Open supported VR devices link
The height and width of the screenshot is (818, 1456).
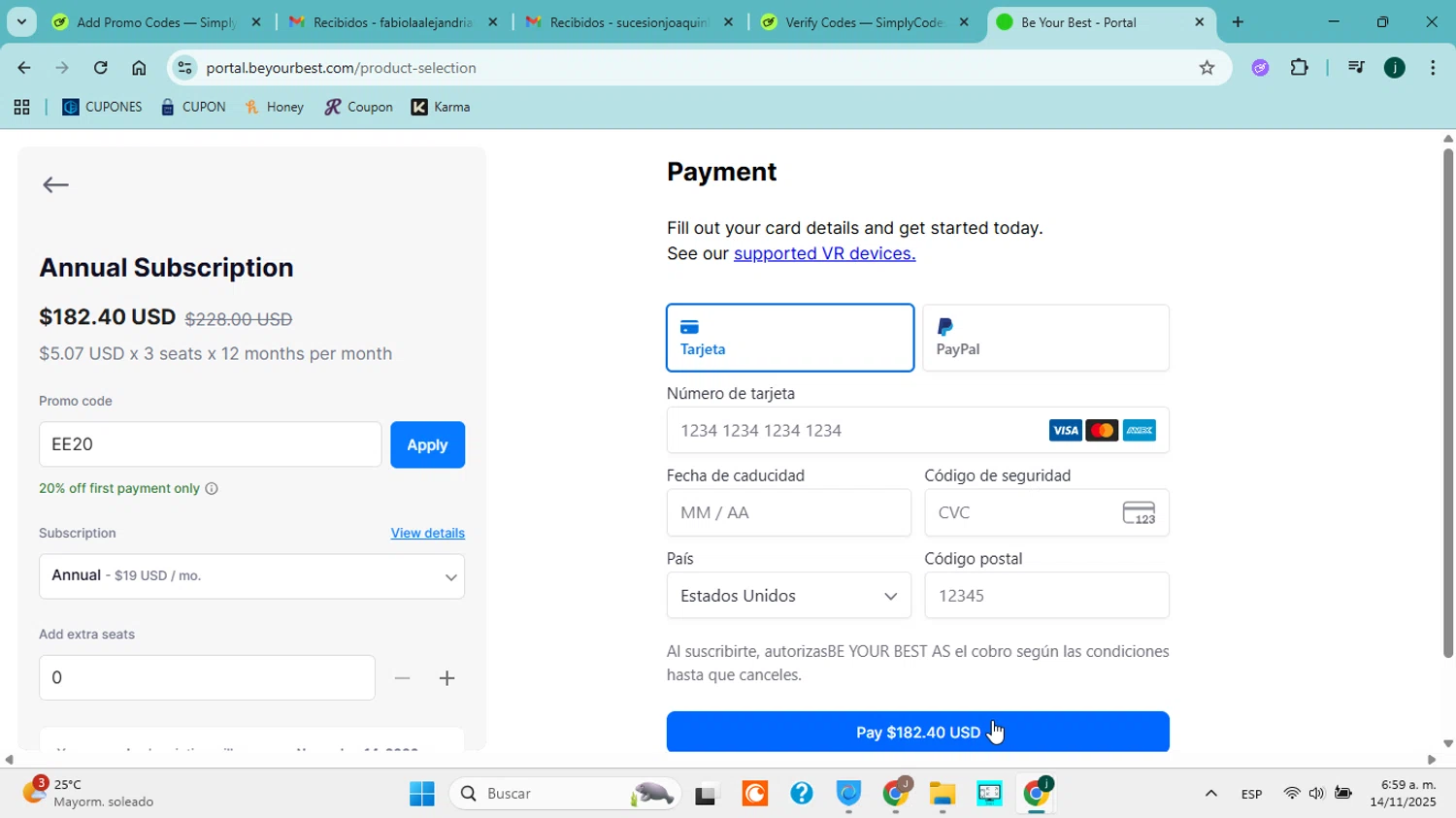tap(824, 253)
